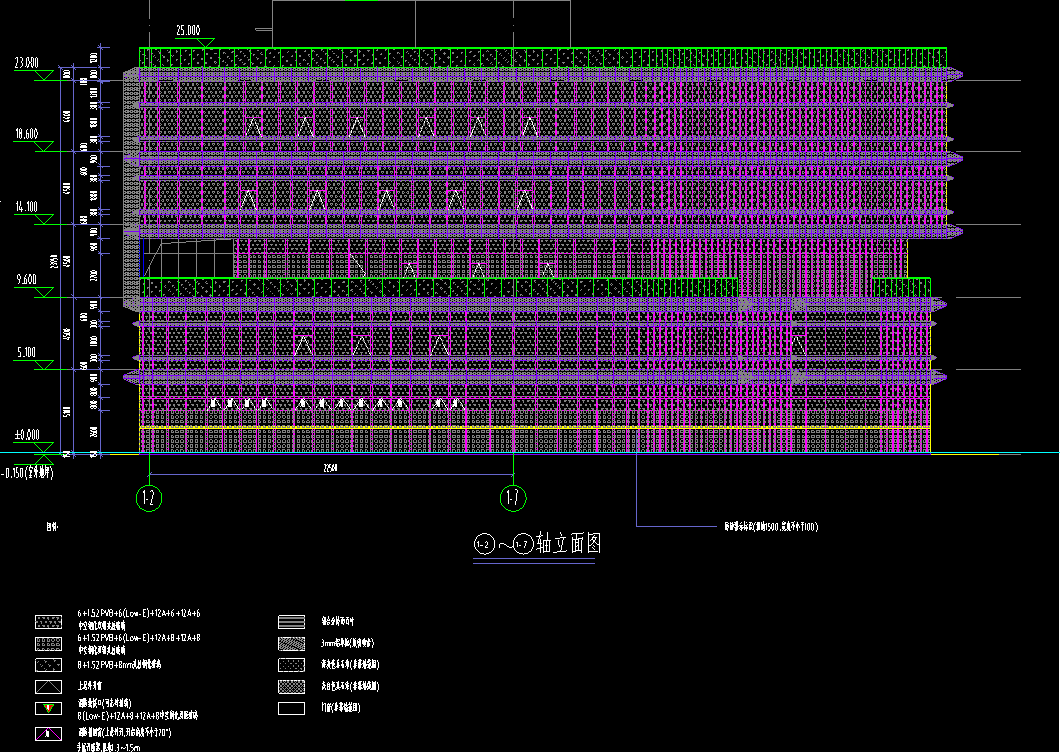Click the leader annotation text right of title

770,526
